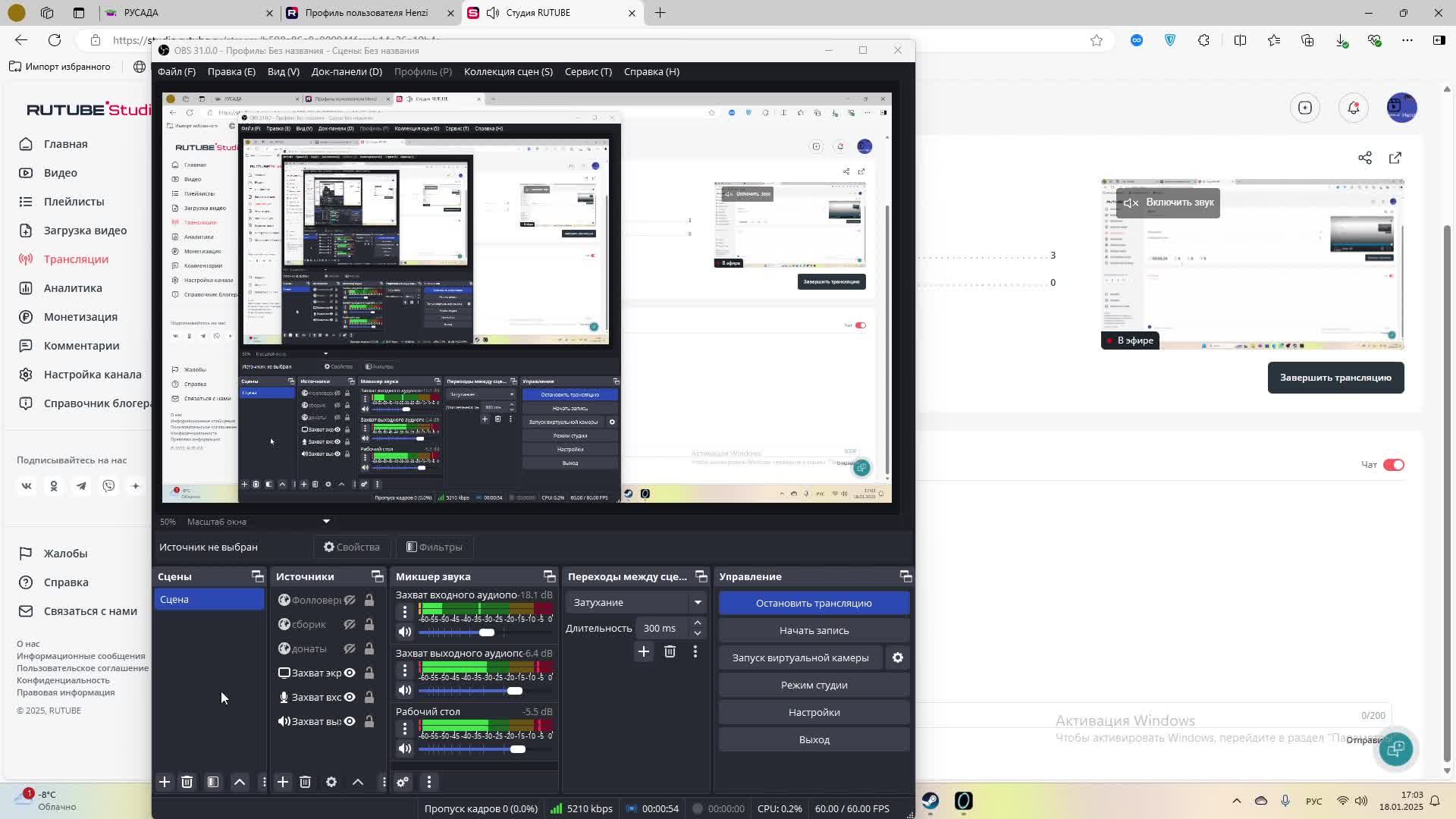Show the сборик source
This screenshot has width=1456, height=819.
(350, 624)
